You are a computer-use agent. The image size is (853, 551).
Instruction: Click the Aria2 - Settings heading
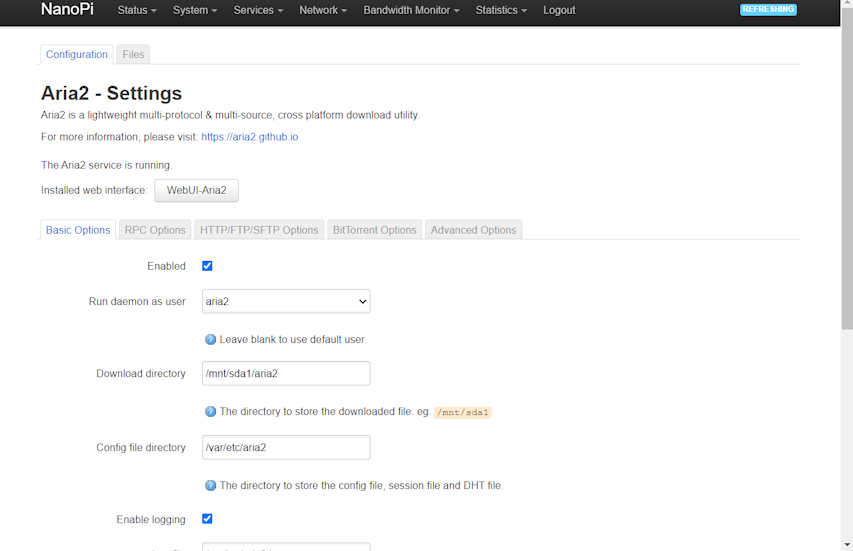tap(112, 93)
